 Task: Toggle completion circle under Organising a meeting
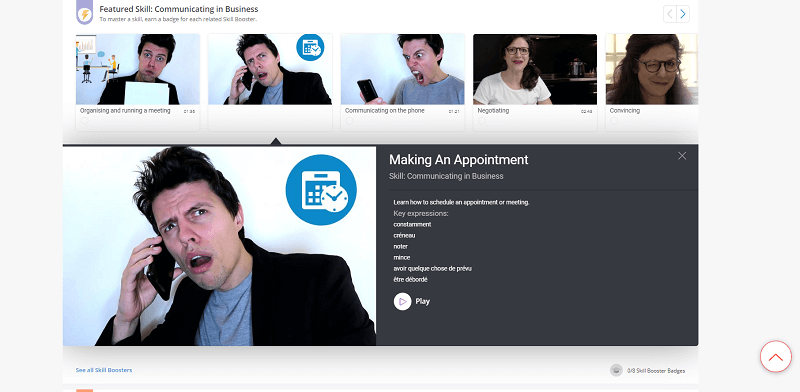click(x=84, y=121)
